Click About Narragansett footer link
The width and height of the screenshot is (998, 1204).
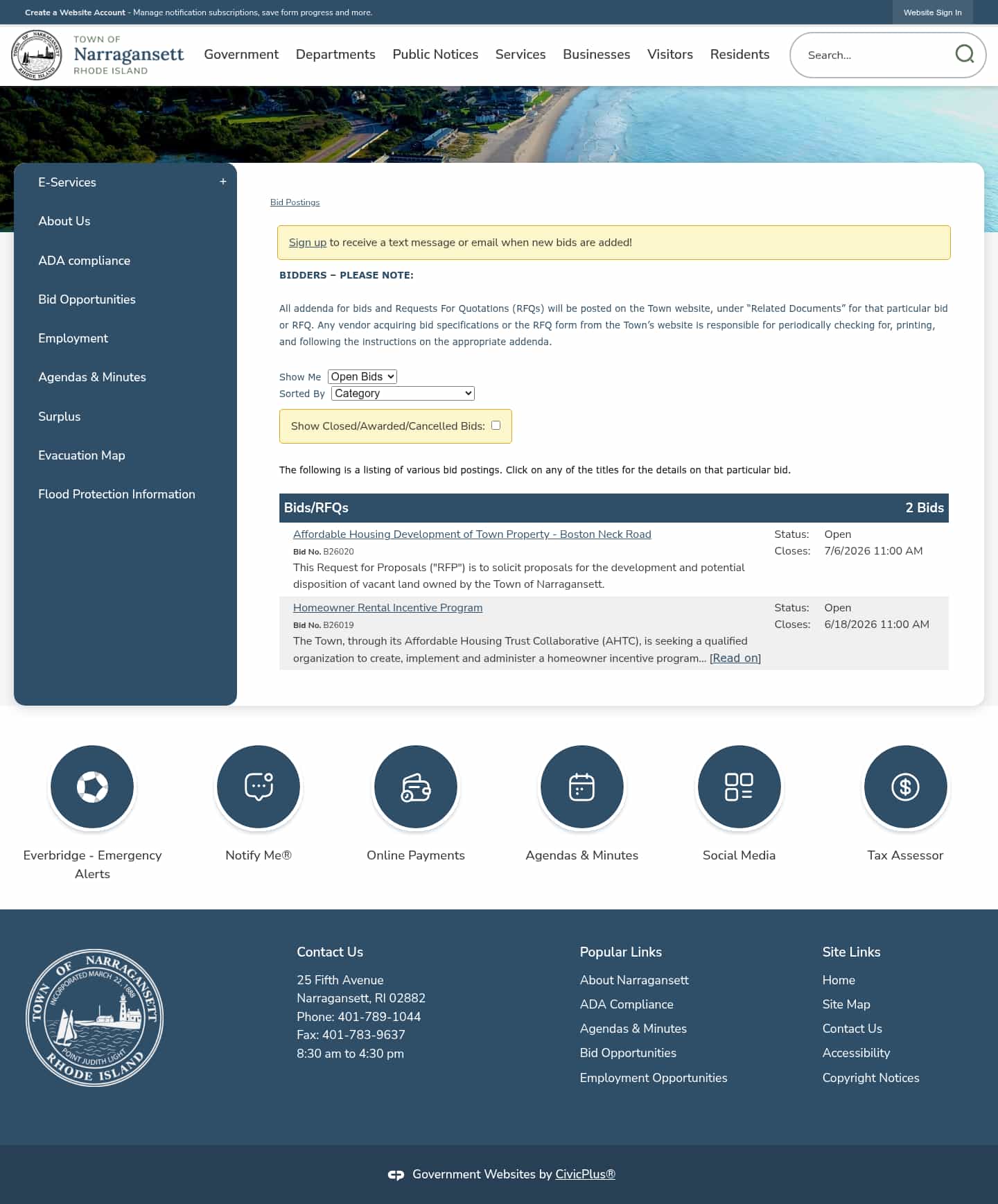point(634,980)
